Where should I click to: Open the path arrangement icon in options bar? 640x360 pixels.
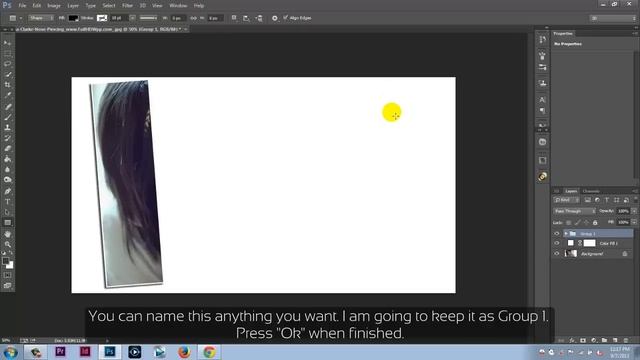pyautogui.click(x=259, y=18)
